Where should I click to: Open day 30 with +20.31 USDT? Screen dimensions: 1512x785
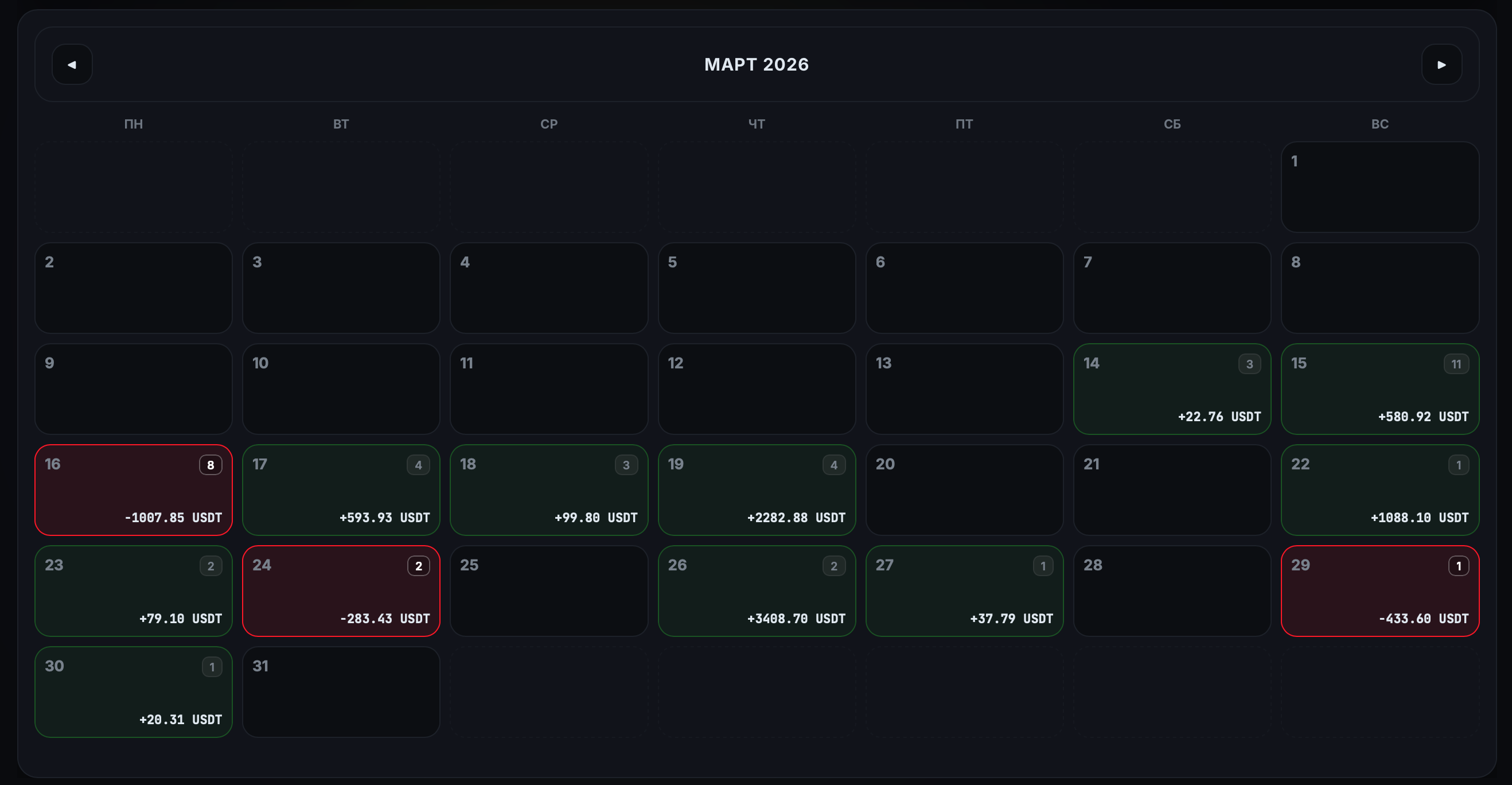point(133,692)
